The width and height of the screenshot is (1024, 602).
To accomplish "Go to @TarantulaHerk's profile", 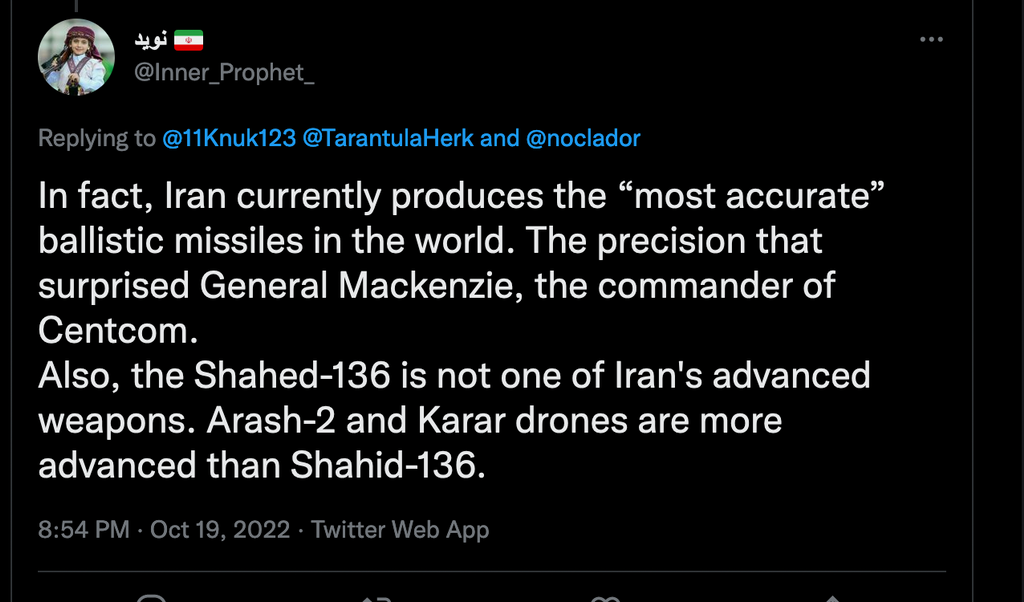I will coord(388,138).
